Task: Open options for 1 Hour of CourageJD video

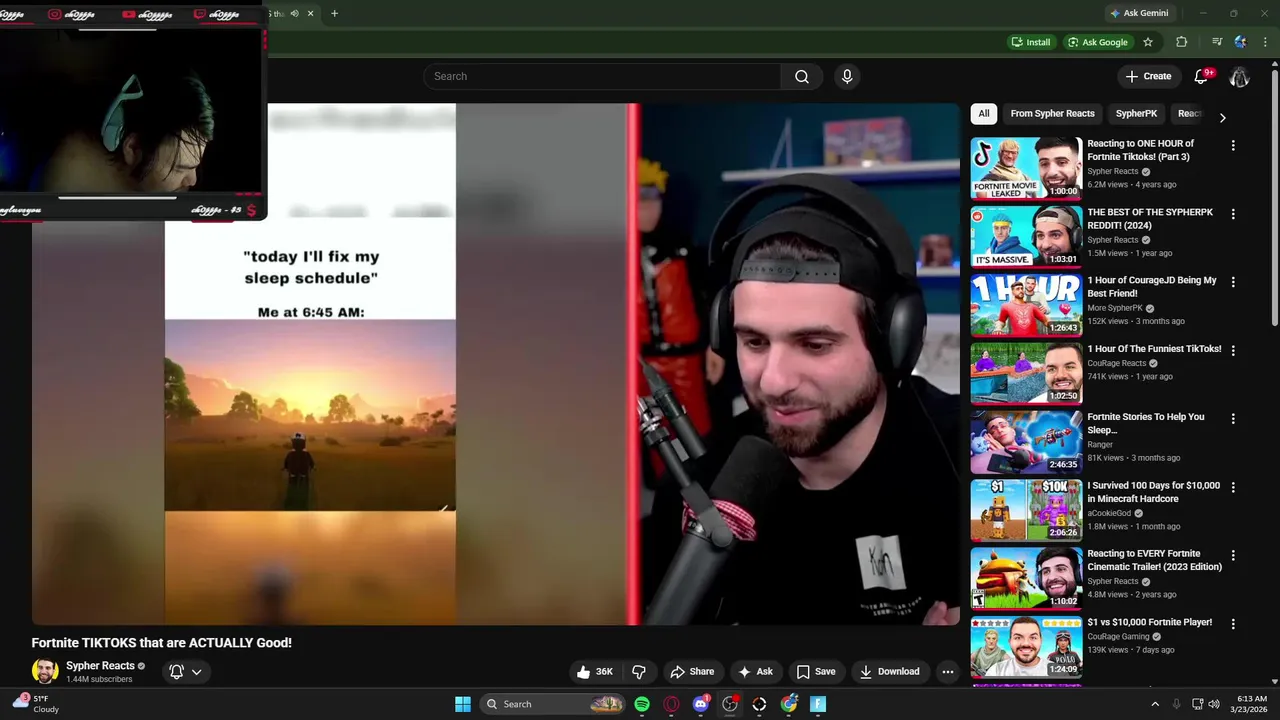Action: 1233,282
